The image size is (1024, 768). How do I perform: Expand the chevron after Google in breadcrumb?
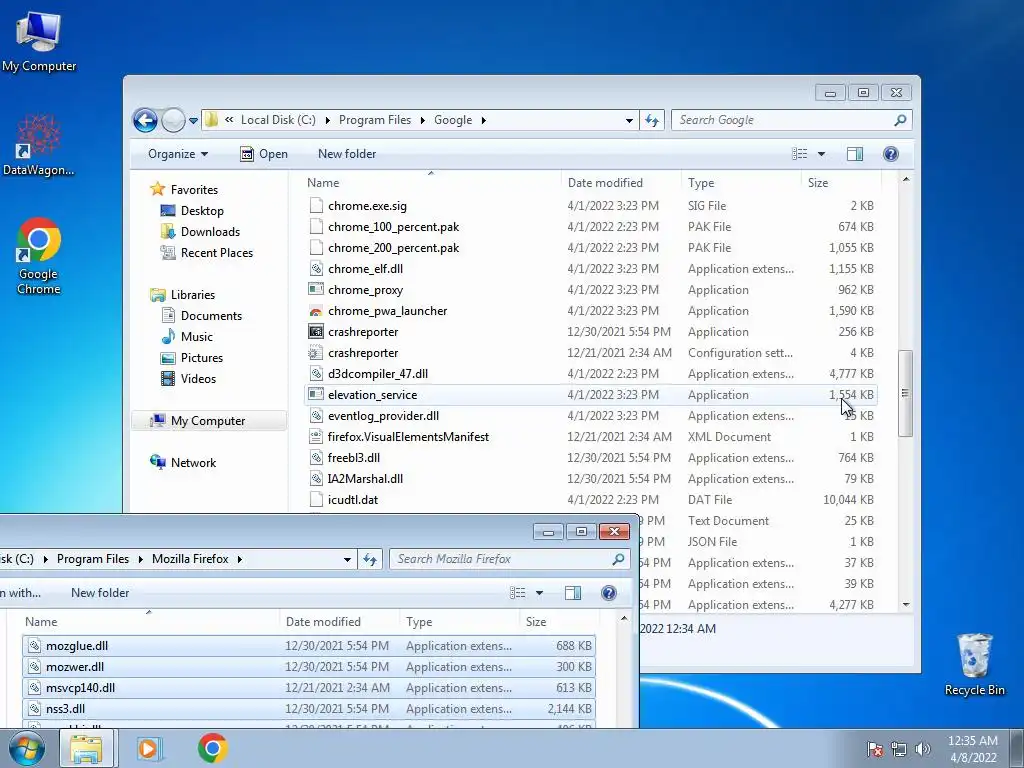[x=483, y=120]
